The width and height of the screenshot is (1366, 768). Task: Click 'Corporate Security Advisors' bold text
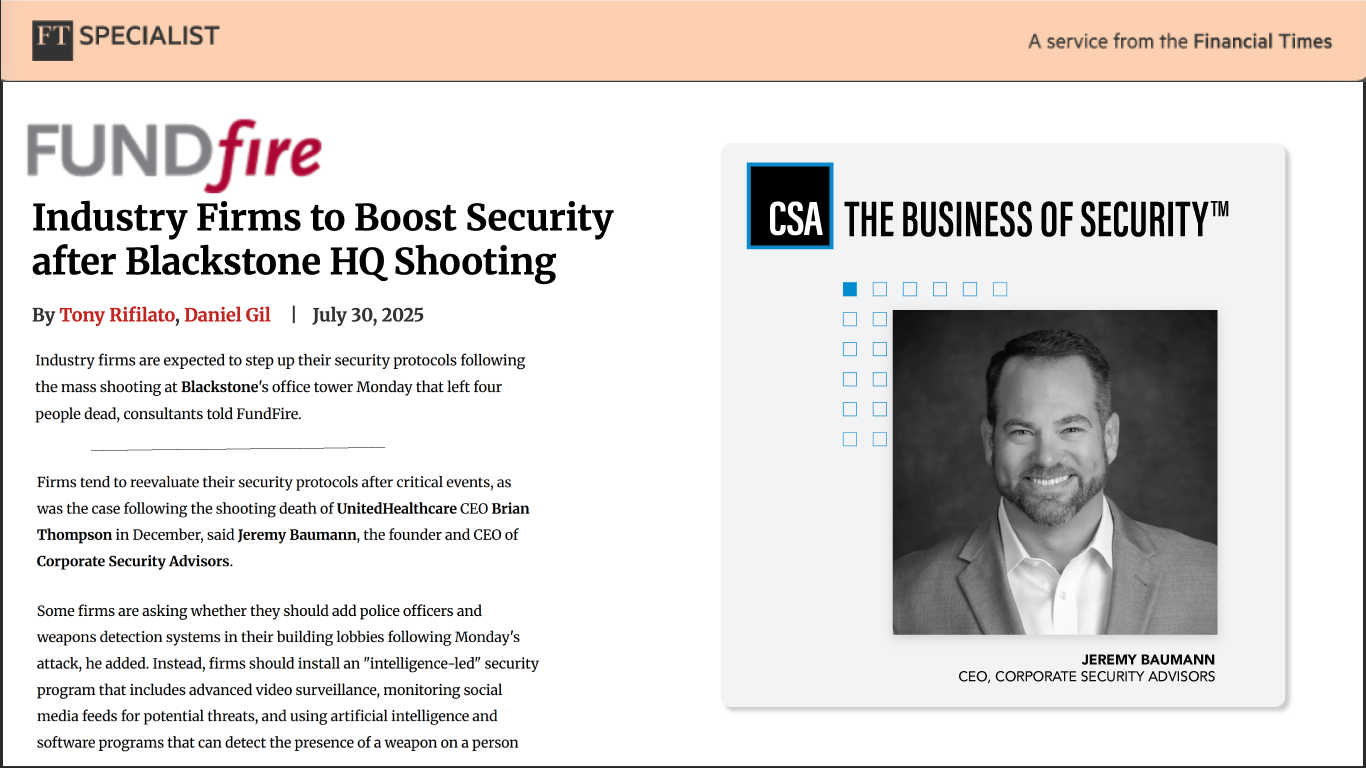133,561
